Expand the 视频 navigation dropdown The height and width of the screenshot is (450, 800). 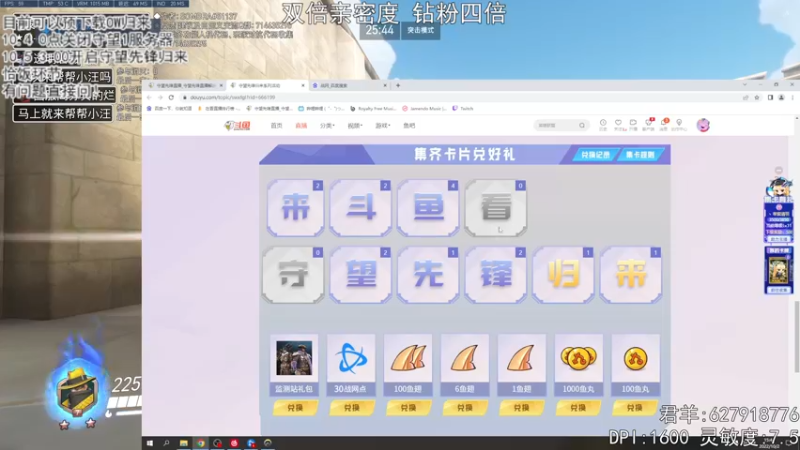(x=355, y=126)
